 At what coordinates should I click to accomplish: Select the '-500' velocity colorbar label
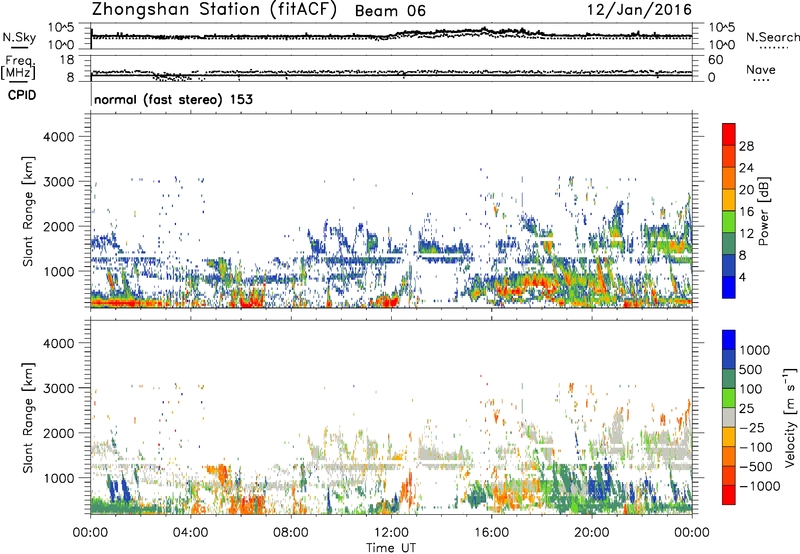[x=756, y=467]
